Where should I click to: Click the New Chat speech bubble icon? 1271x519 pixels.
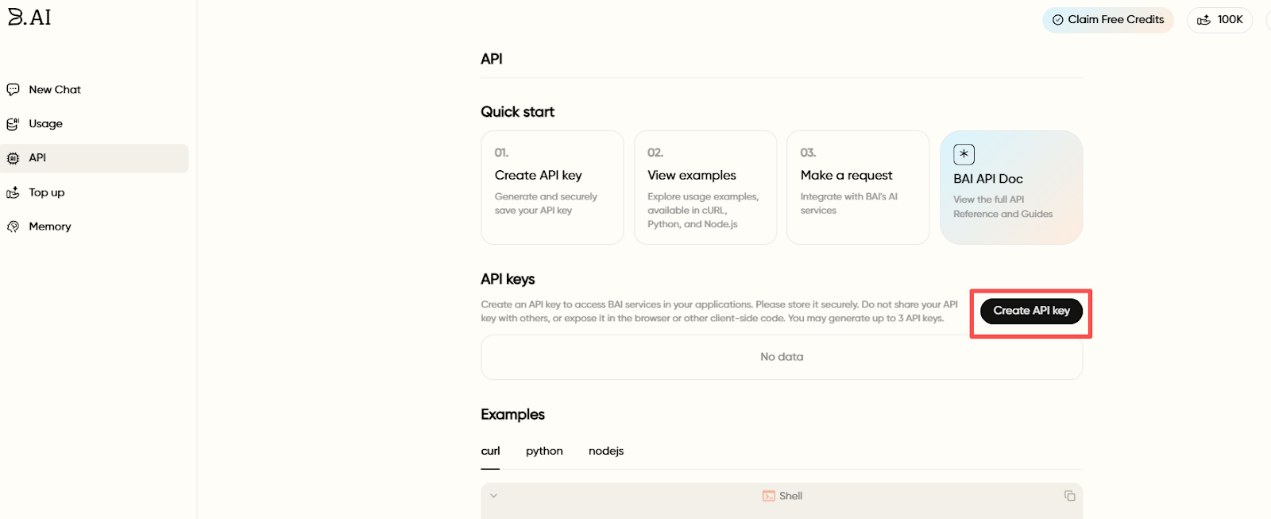(13, 89)
